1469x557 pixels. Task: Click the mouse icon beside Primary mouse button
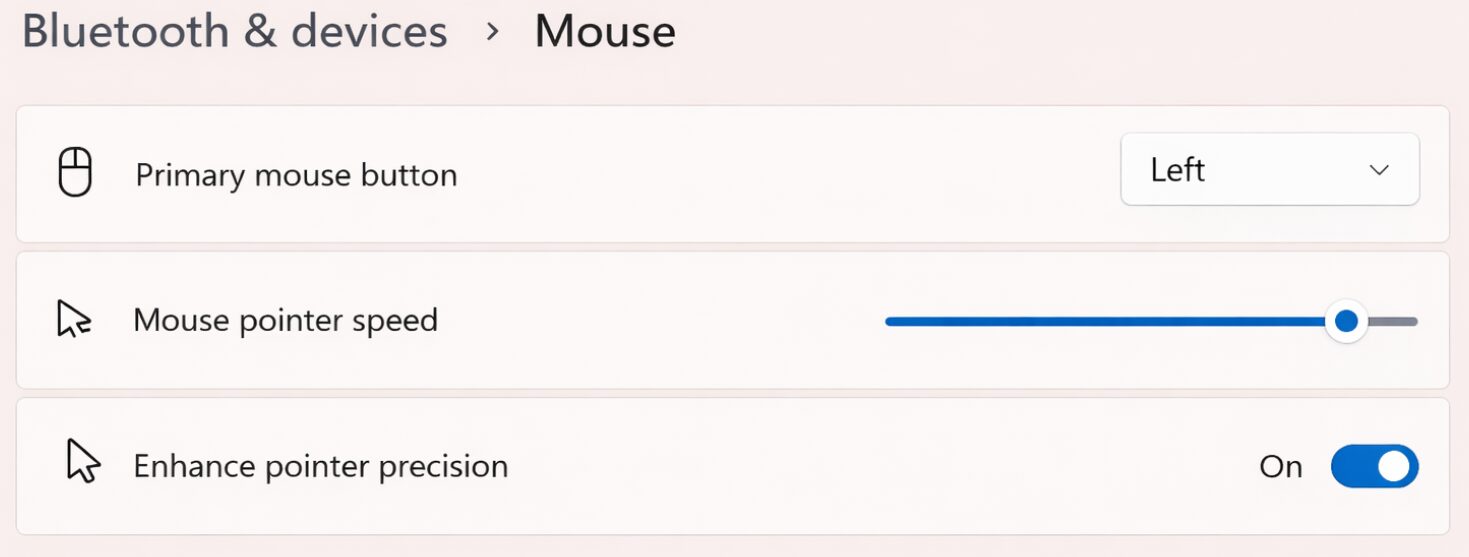coord(75,173)
